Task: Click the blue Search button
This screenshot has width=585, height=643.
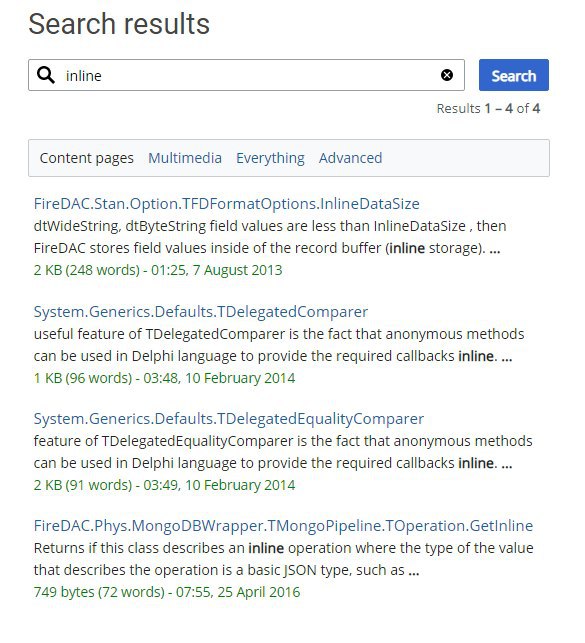Action: click(514, 75)
